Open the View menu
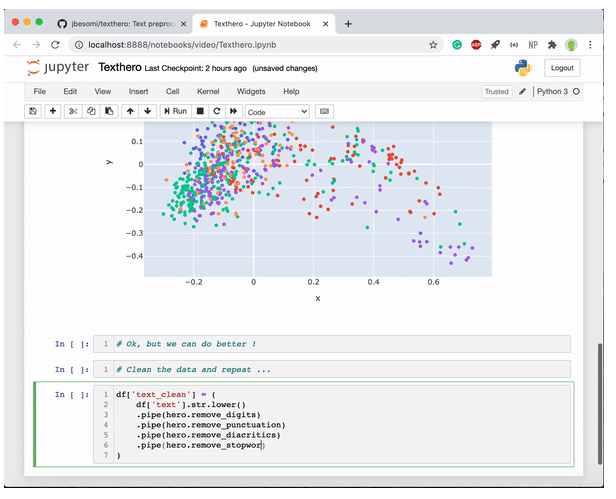This screenshot has height=499, width=616. point(103,92)
